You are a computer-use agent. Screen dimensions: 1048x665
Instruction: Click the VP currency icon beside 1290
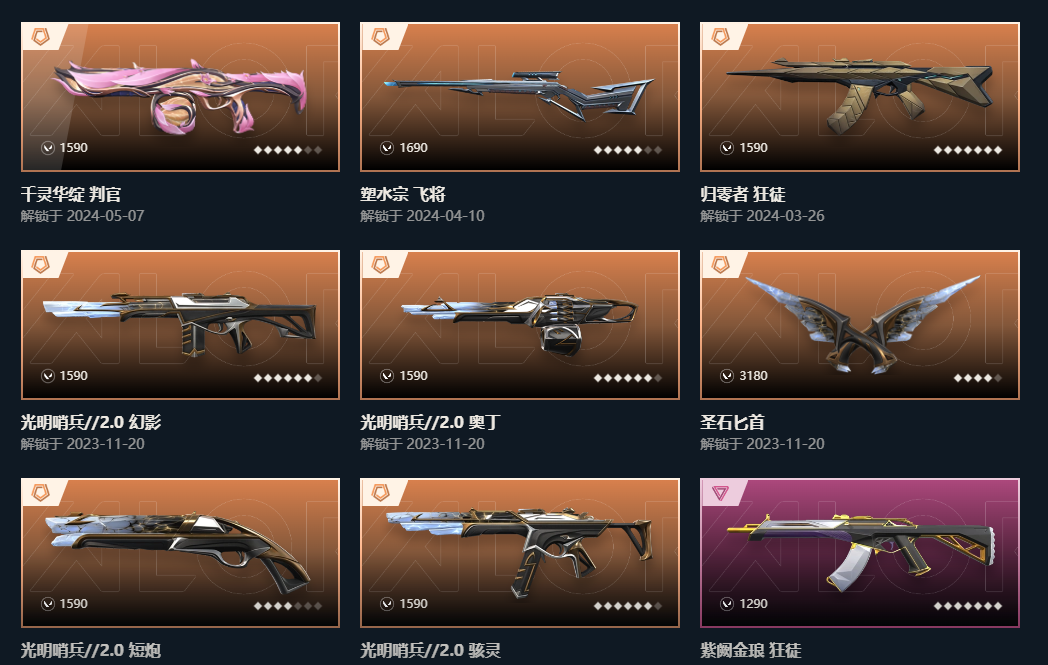[x=727, y=604]
